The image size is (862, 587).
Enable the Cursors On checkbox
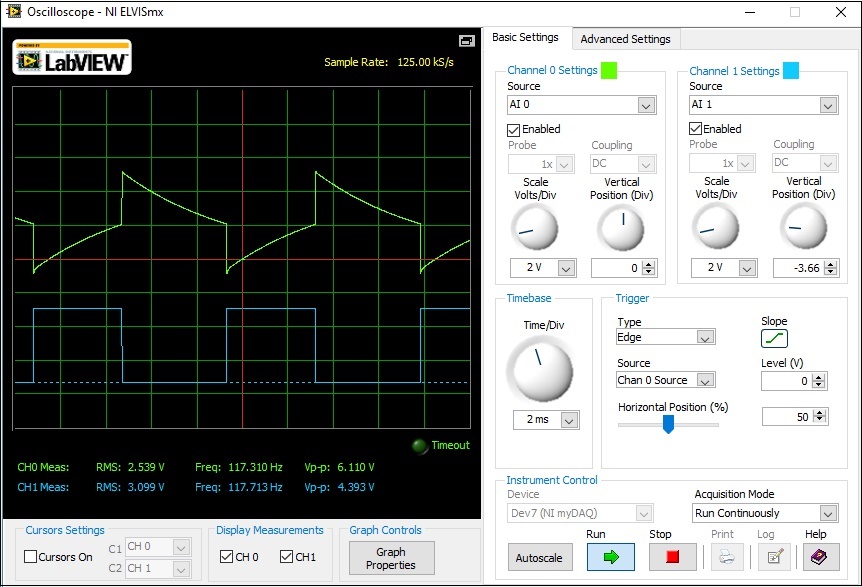click(x=31, y=557)
